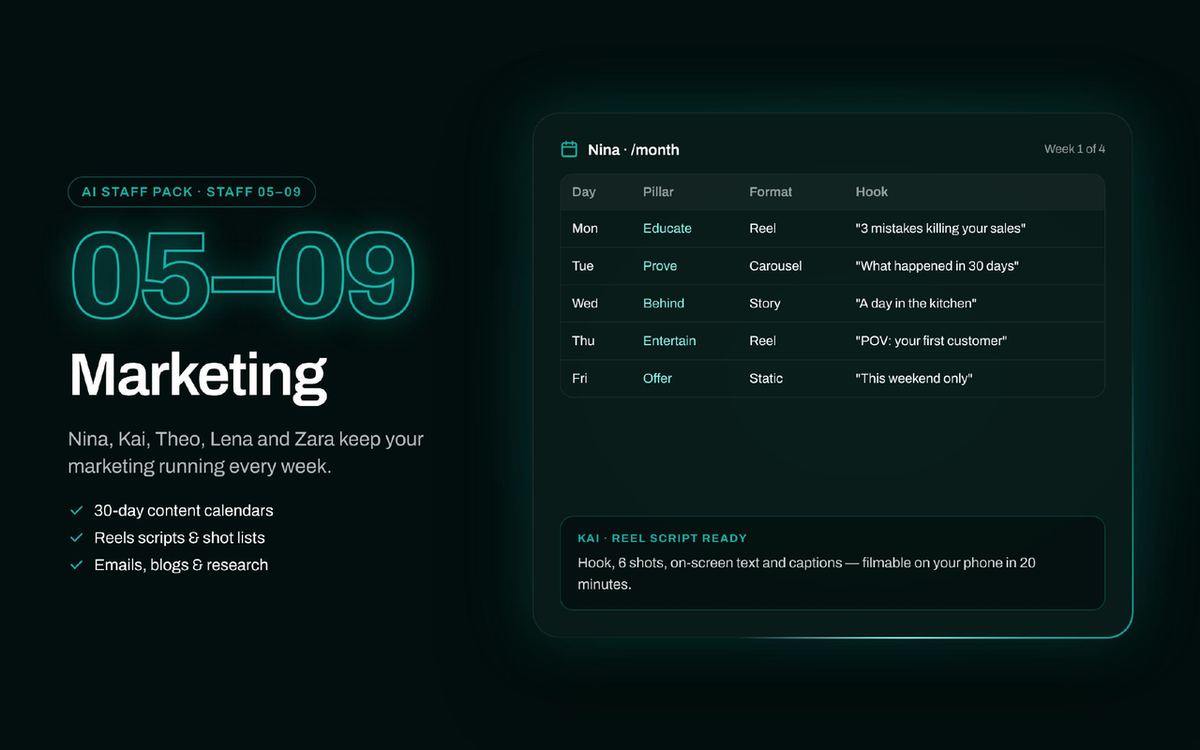Screen dimensions: 1200x750
Task: Click the hook "POV: your first customer"
Action: click(932, 341)
